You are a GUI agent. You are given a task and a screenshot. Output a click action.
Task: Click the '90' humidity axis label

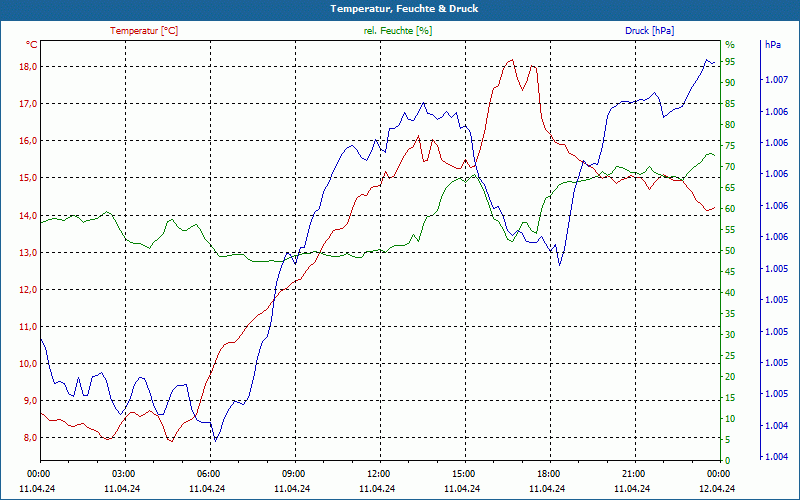click(730, 83)
